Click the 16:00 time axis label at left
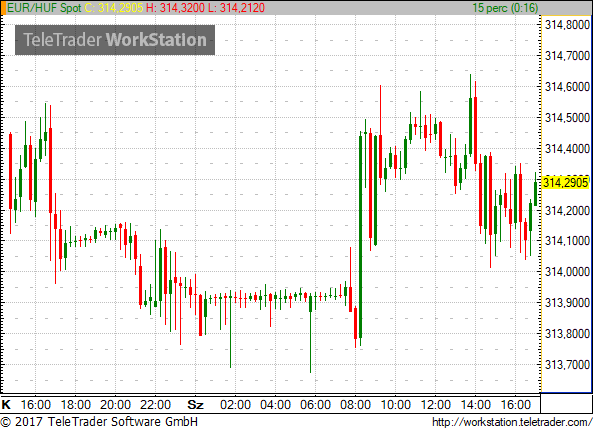Image resolution: width=593 pixels, height=431 pixels. [x=36, y=405]
